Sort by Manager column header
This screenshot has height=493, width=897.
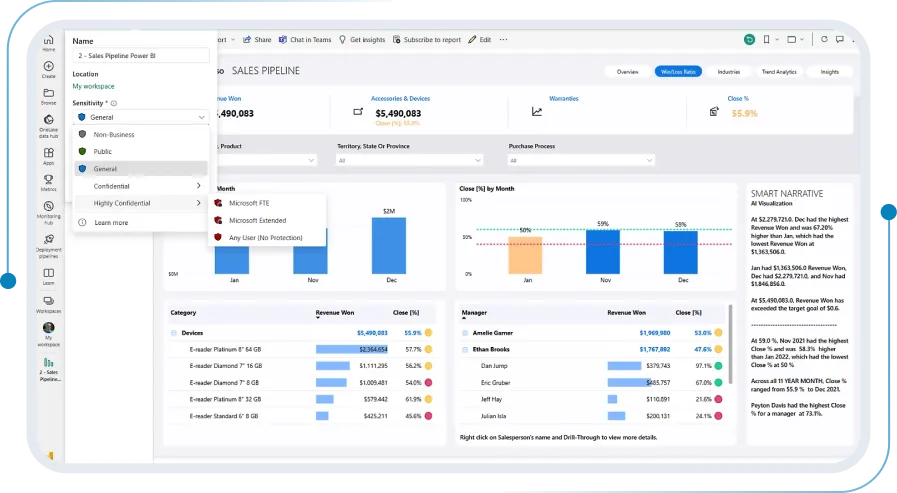tap(474, 313)
